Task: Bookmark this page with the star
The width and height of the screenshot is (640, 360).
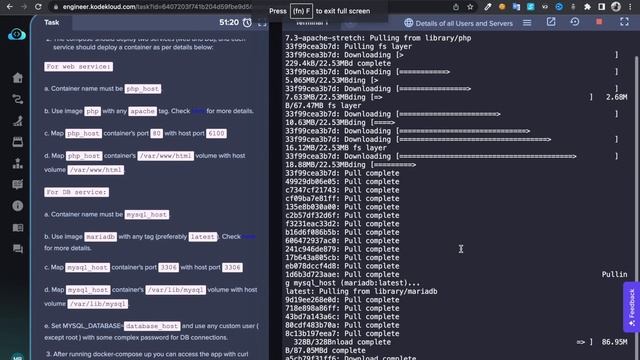Action: (x=470, y=7)
